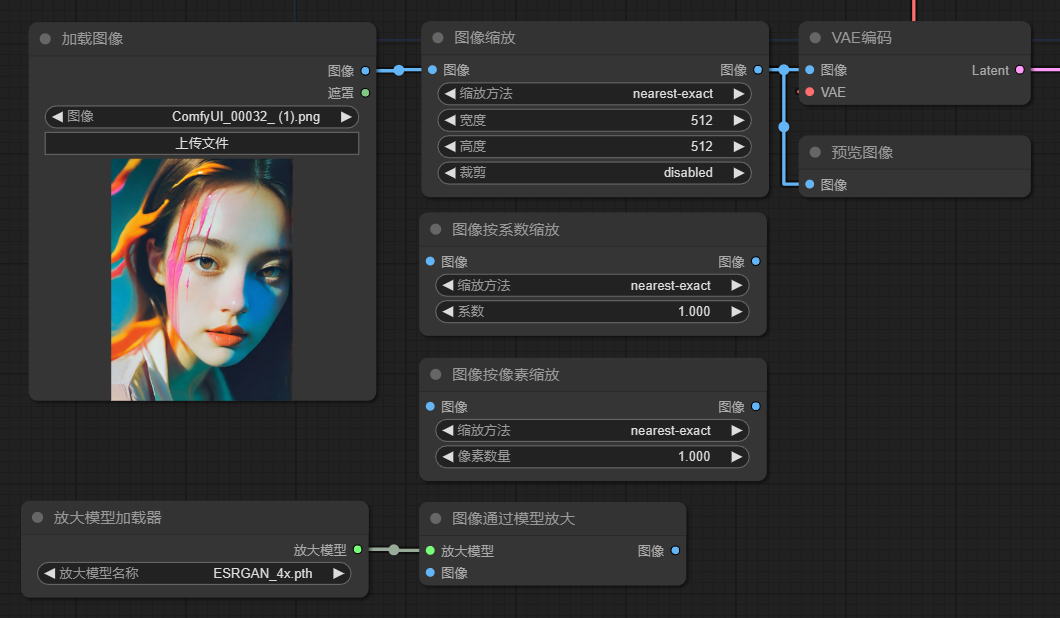Viewport: 1060px width, 618px height.
Task: Open the 放大模型名称 ESRGAN_4x.pth selector
Action: click(194, 574)
